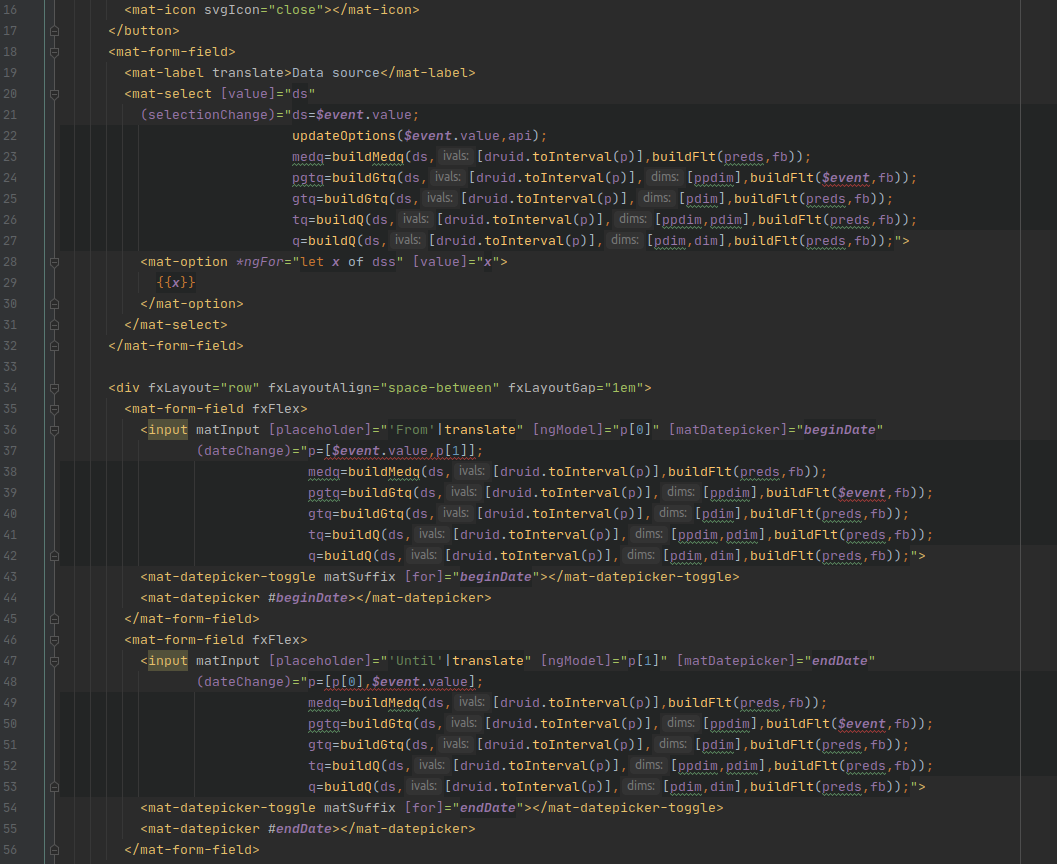Click the "close" icon name string on line 16

[x=296, y=10]
